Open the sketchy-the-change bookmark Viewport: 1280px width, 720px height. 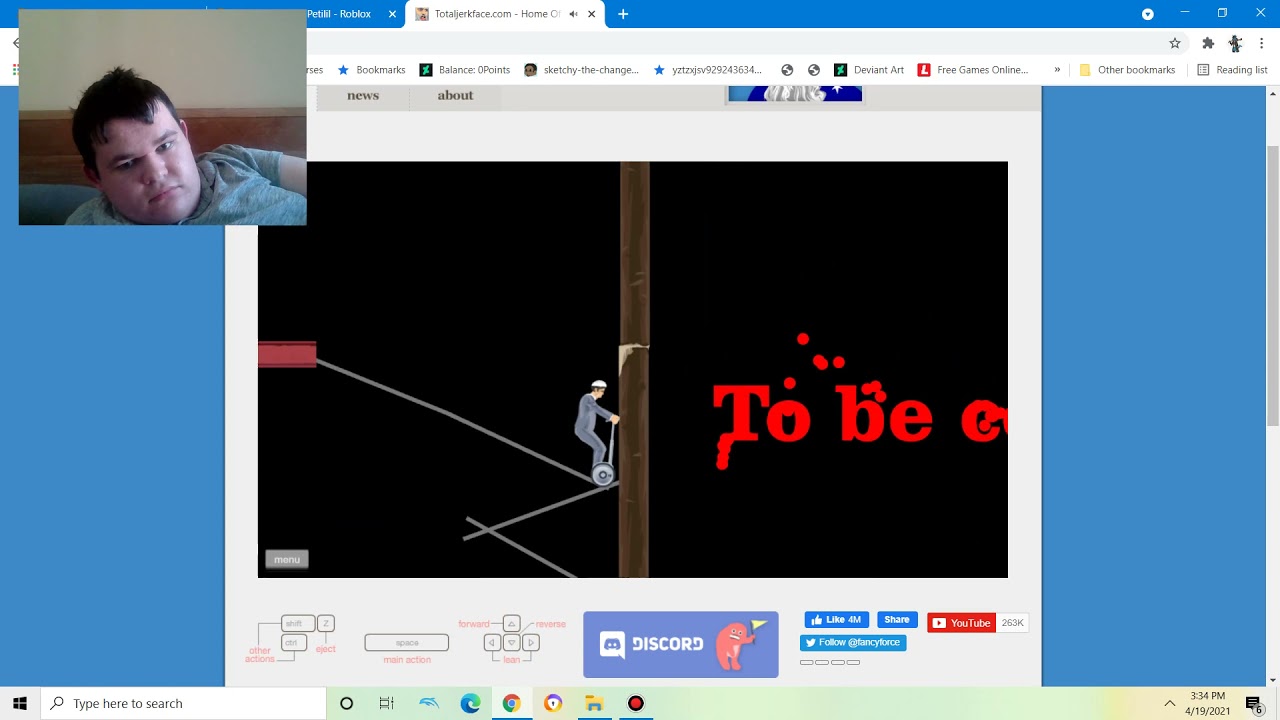pyautogui.click(x=581, y=70)
